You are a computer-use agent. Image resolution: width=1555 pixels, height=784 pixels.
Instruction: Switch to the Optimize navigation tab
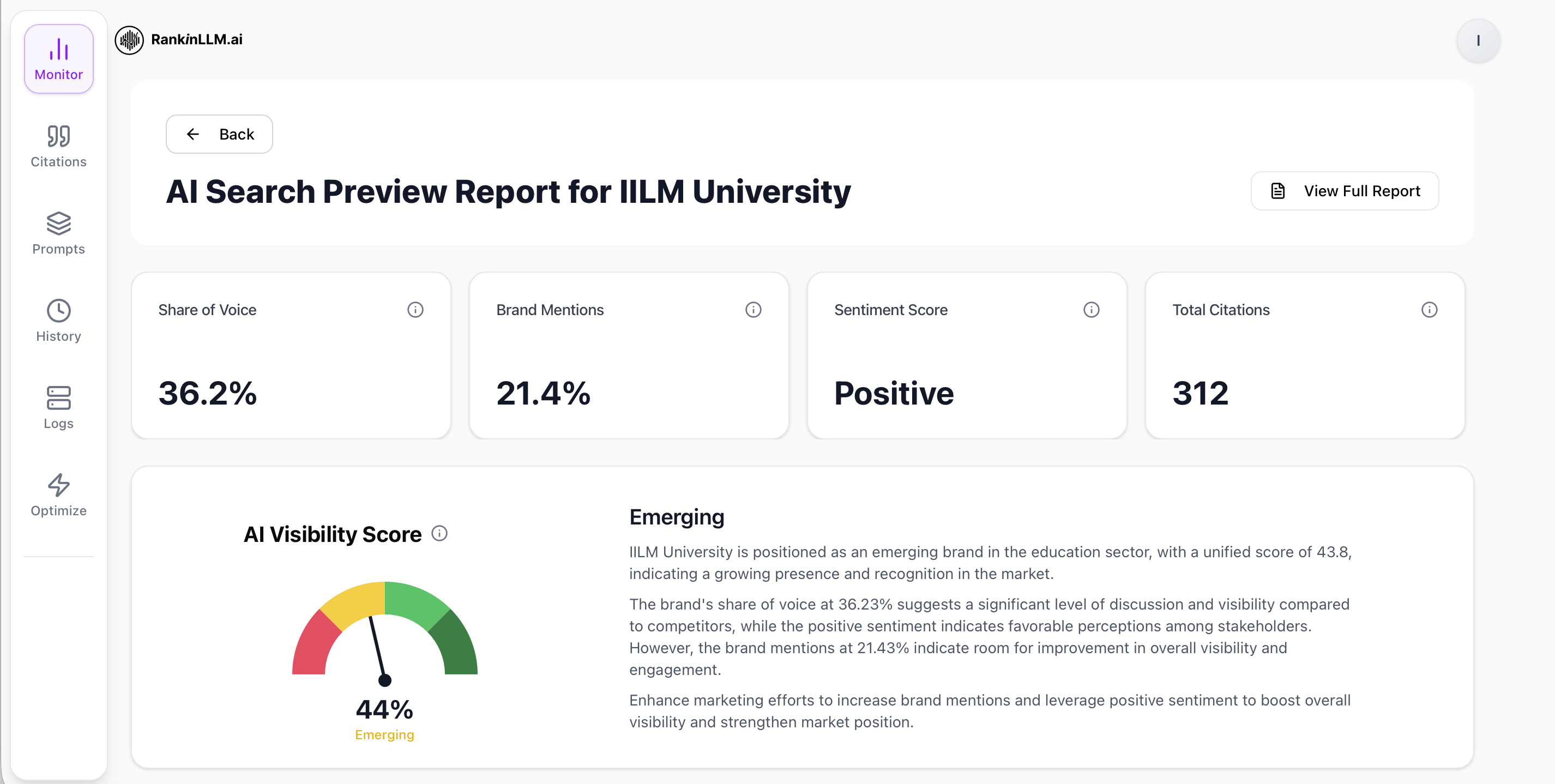pyautogui.click(x=58, y=497)
